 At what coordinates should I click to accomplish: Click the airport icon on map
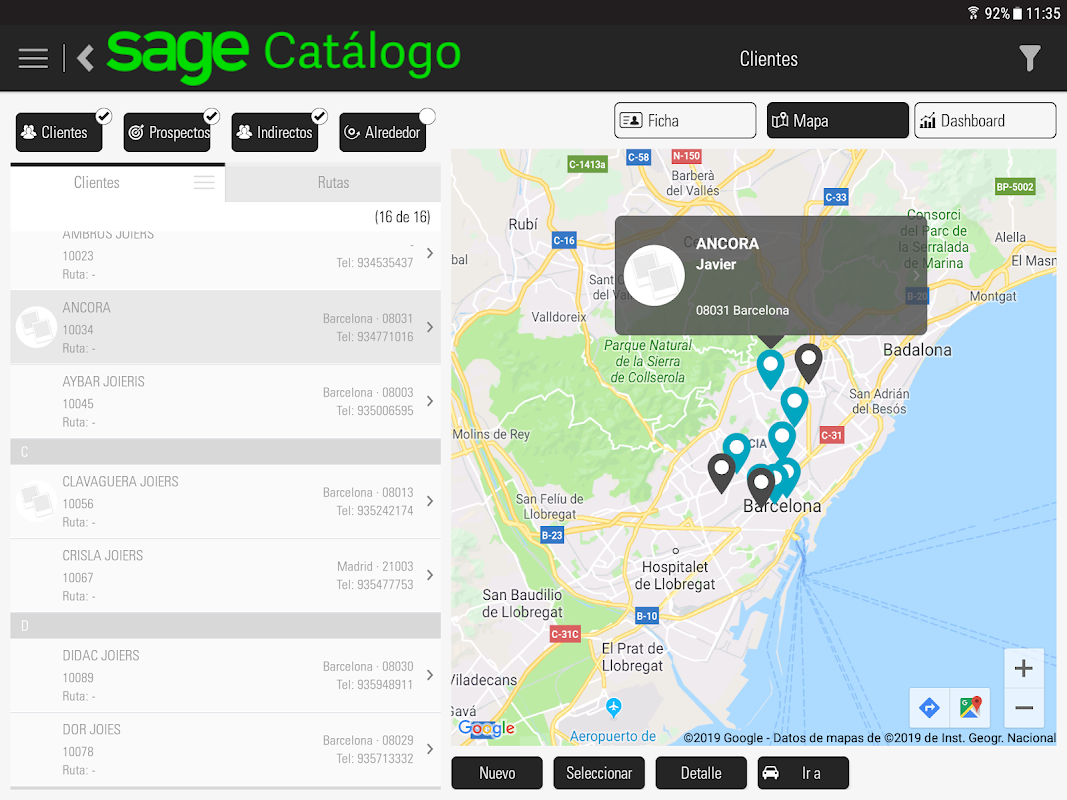613,707
